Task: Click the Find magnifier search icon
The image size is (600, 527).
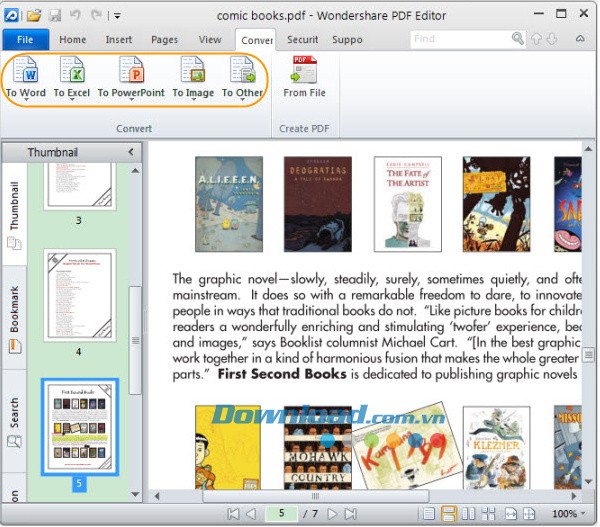Action: 518,39
